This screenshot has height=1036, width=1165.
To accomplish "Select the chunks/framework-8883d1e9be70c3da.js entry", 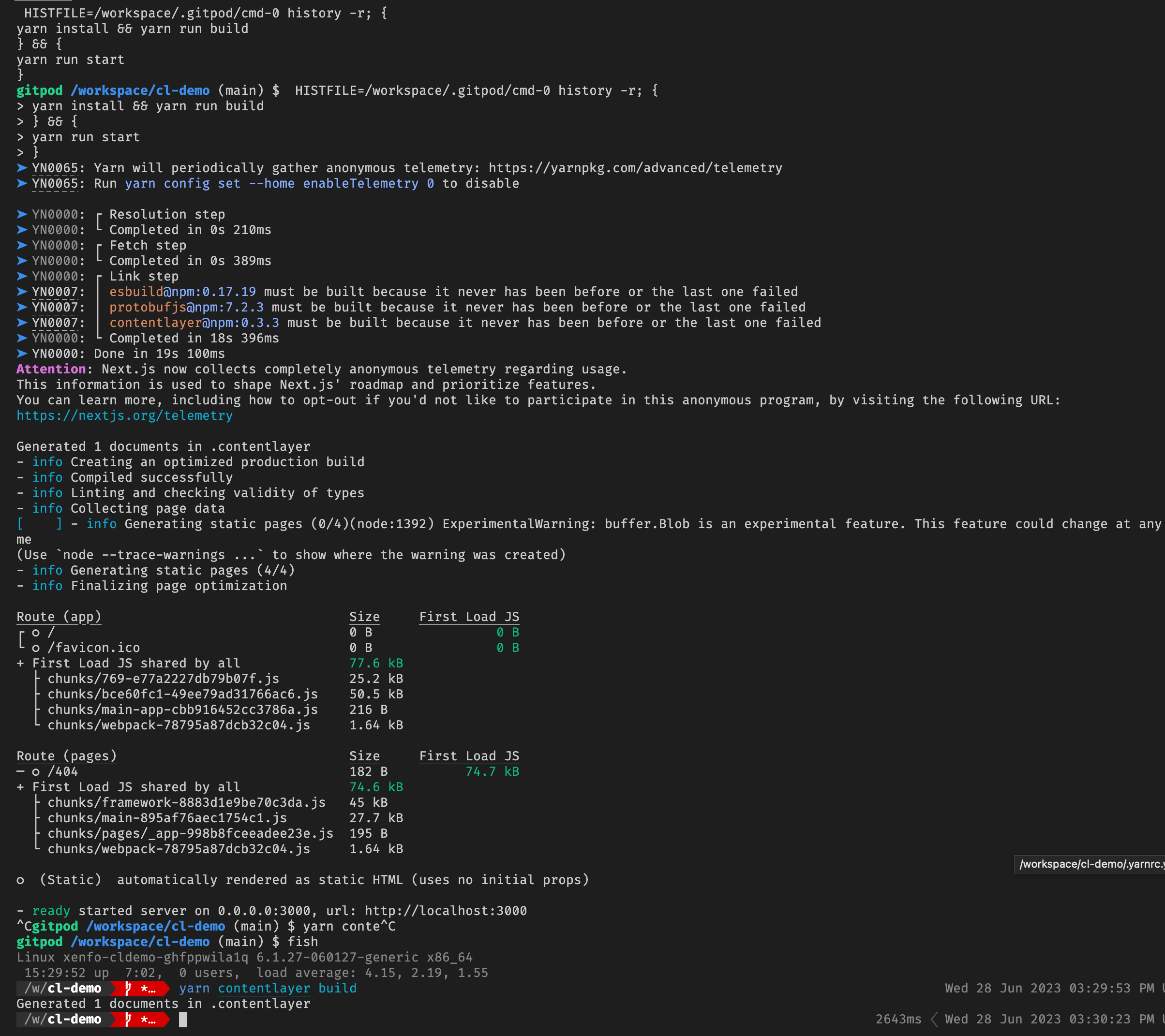I will 186,802.
